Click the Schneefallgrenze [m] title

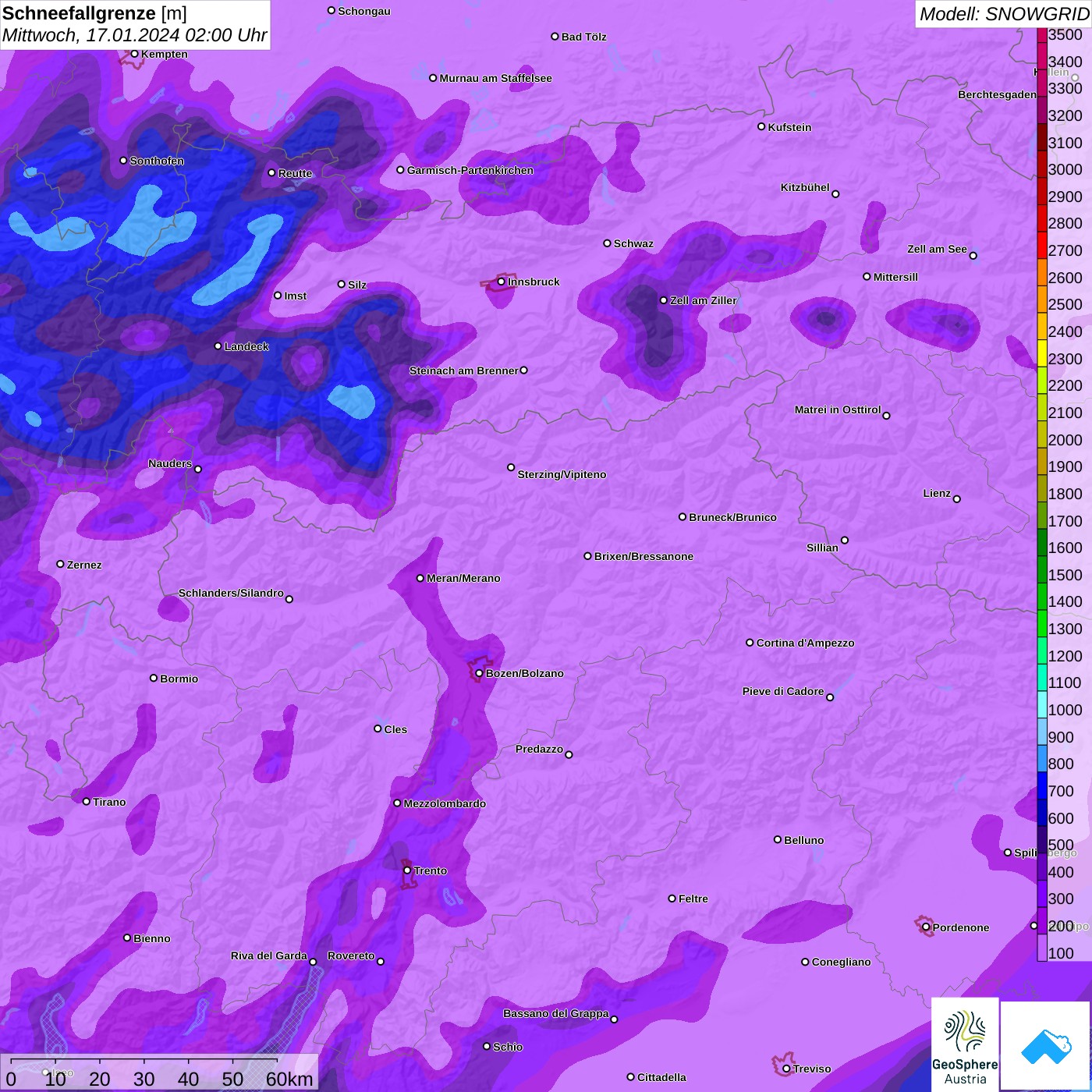[94, 14]
